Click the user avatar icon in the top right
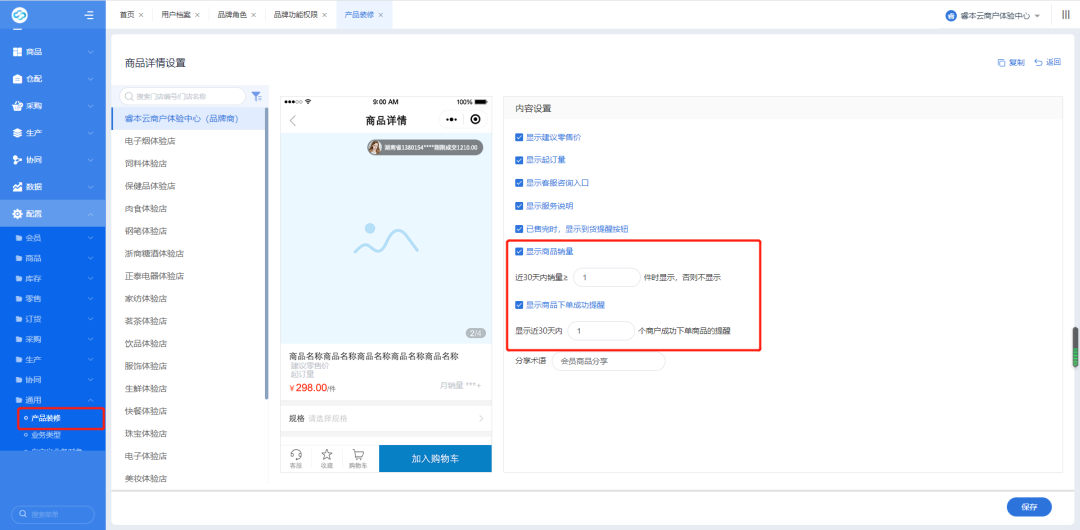This screenshot has height=530, width=1080. (951, 15)
